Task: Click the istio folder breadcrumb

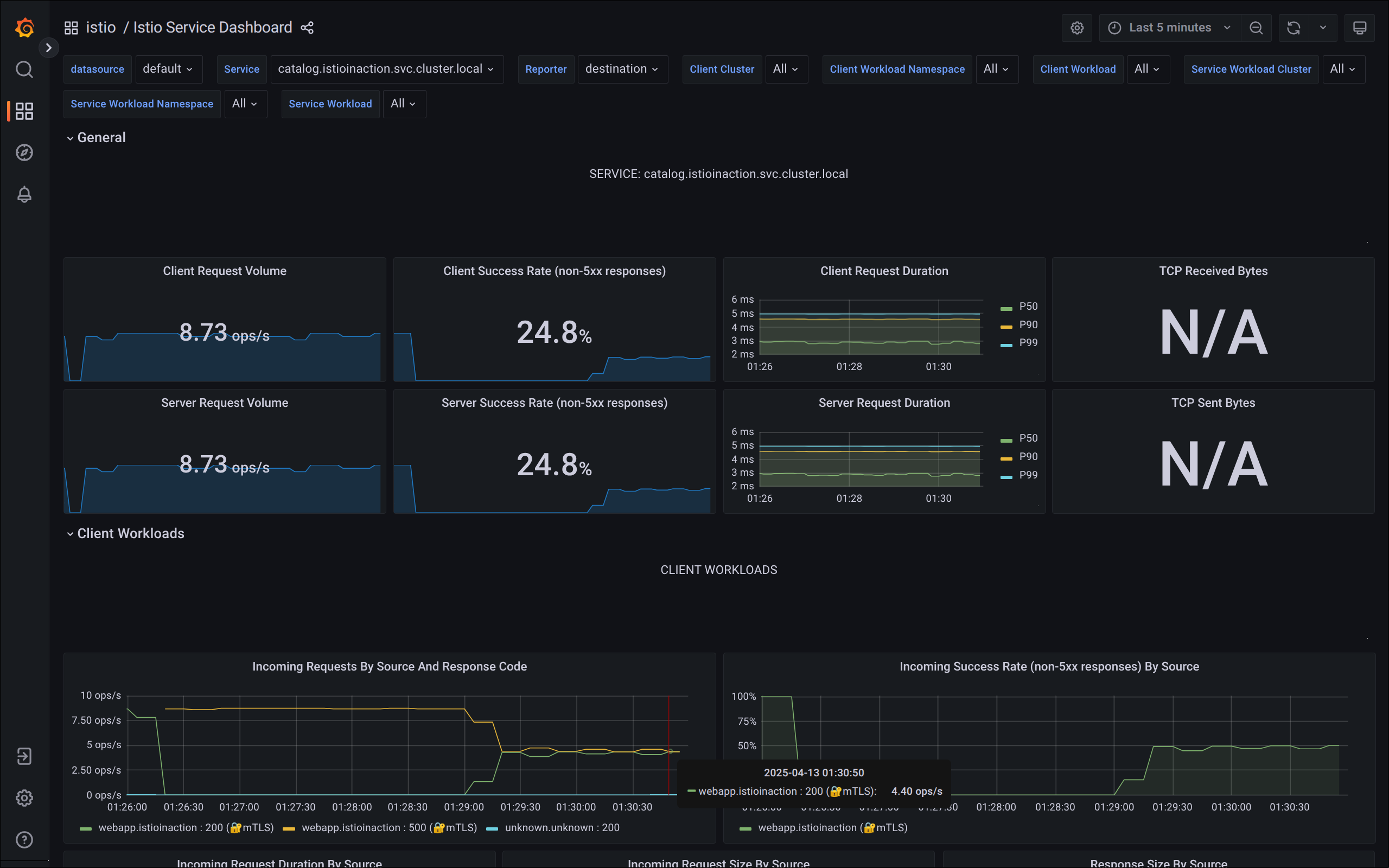Action: (x=100, y=28)
